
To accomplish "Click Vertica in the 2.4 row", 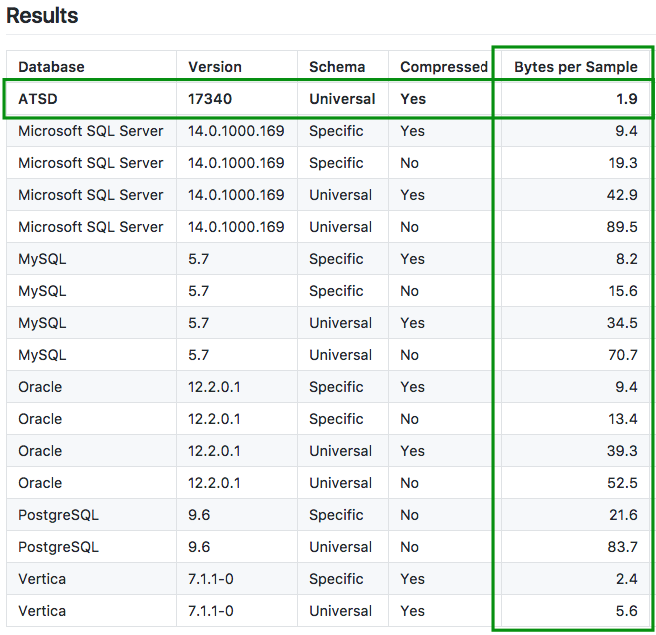I will point(42,579).
